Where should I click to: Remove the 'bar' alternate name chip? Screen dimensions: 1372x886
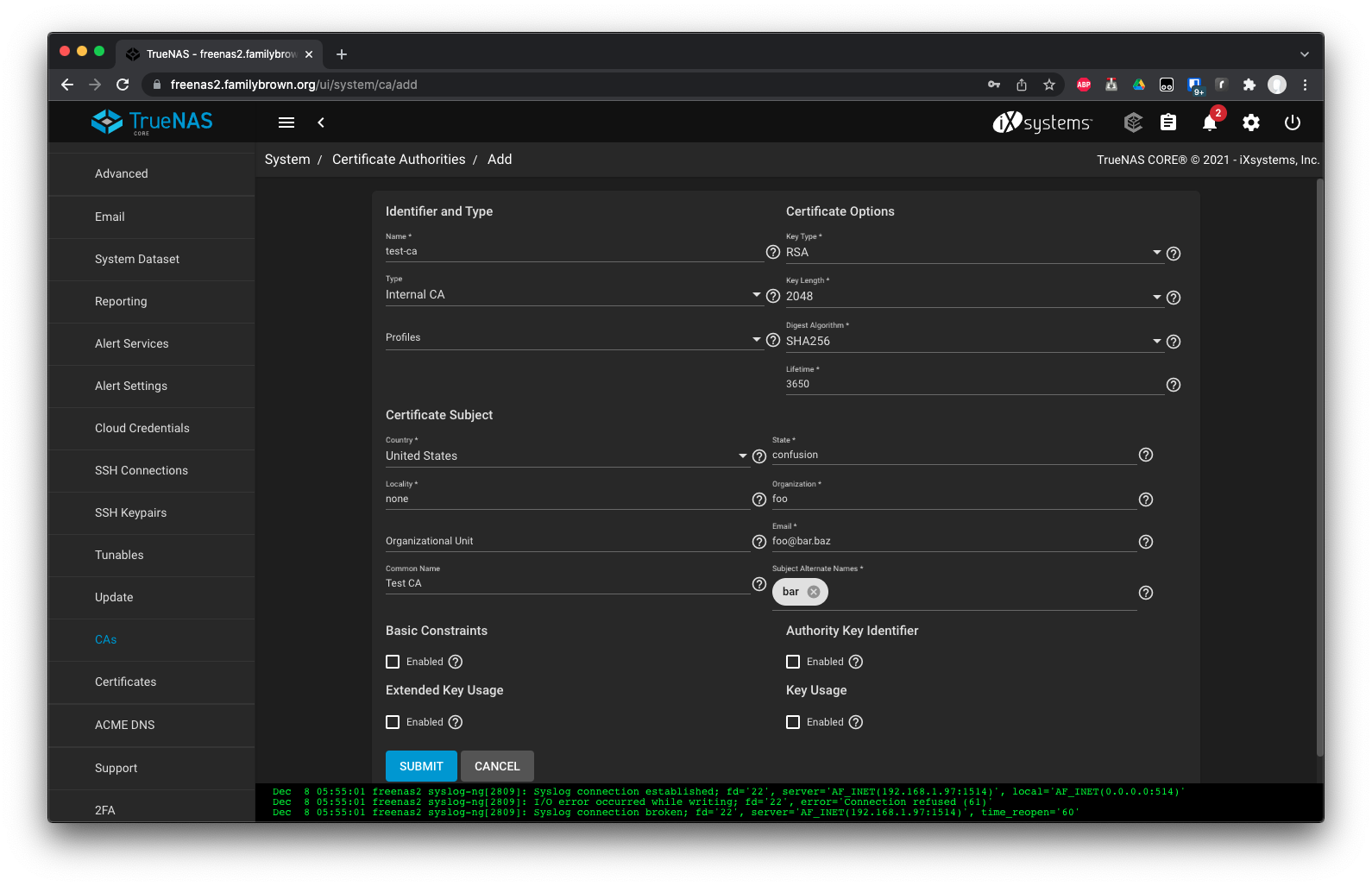(813, 592)
